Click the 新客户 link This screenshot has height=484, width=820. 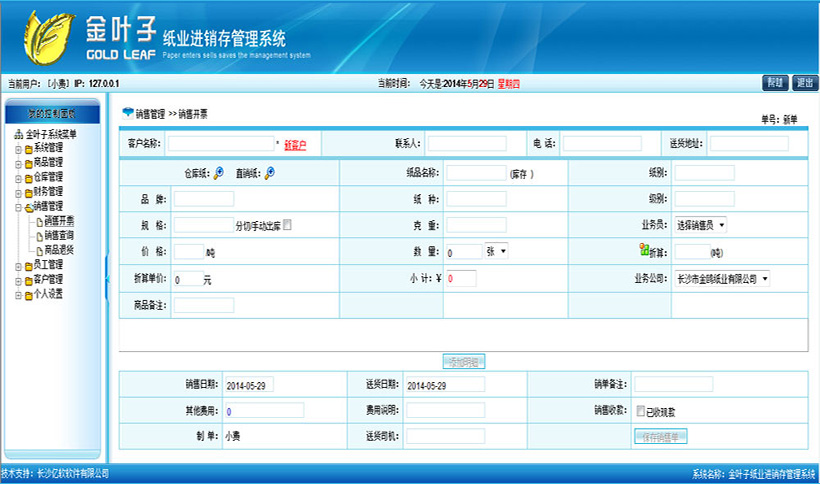point(295,145)
